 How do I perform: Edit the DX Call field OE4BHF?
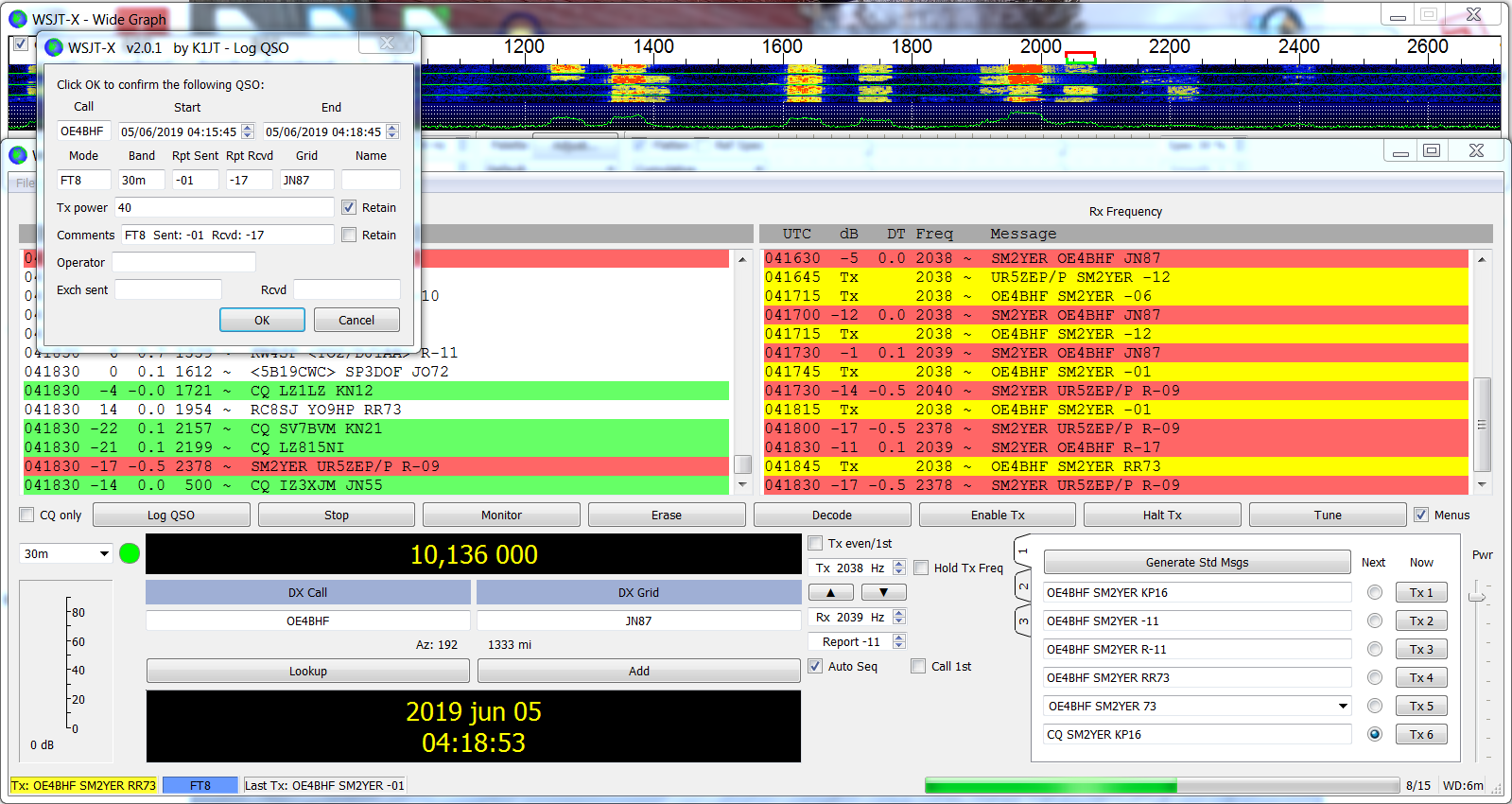308,620
